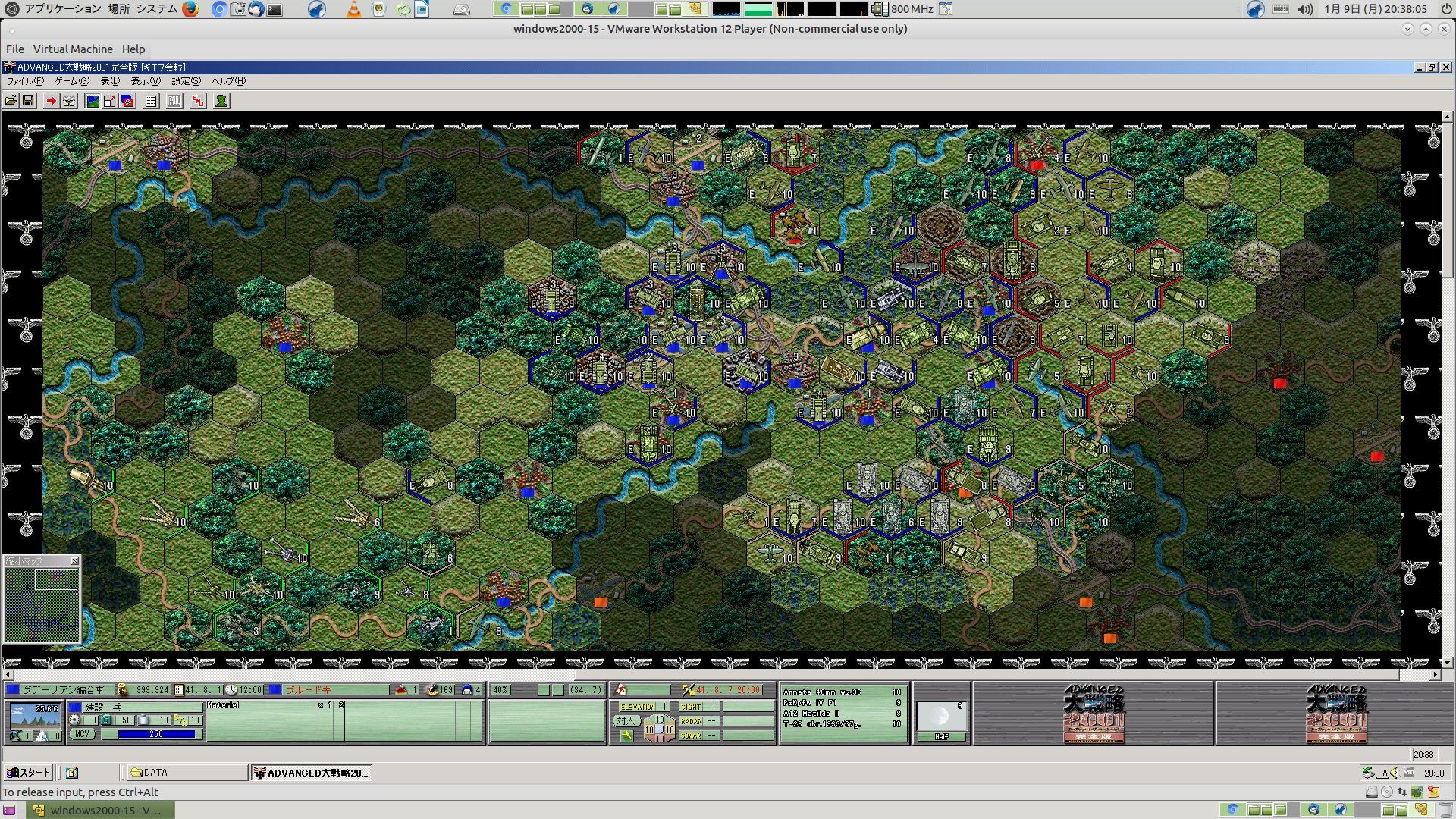
Task: Click the PzKpfw IV F1 list entry
Action: pyautogui.click(x=842, y=703)
